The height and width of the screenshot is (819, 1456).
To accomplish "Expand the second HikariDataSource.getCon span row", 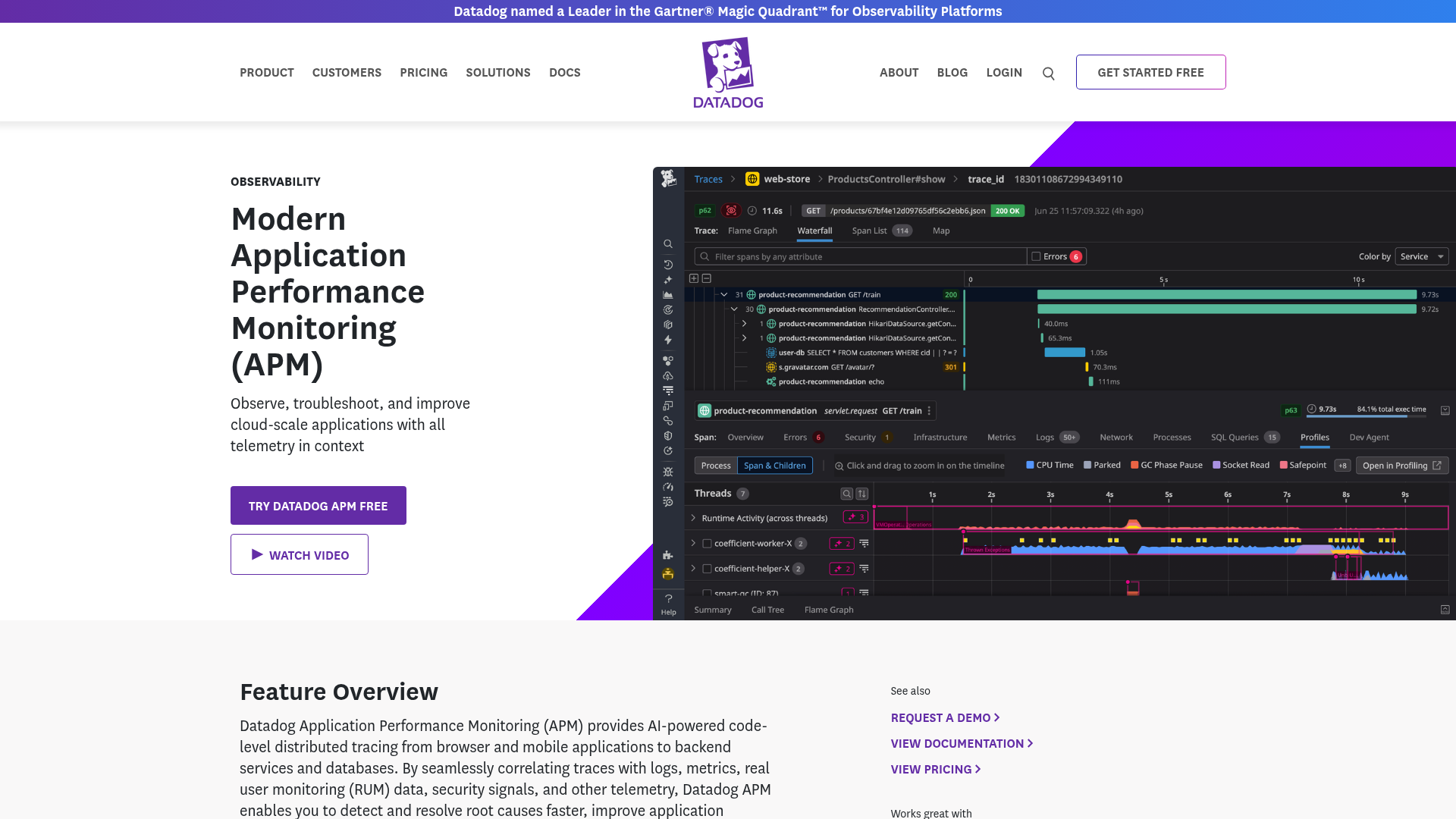I will pos(744,338).
